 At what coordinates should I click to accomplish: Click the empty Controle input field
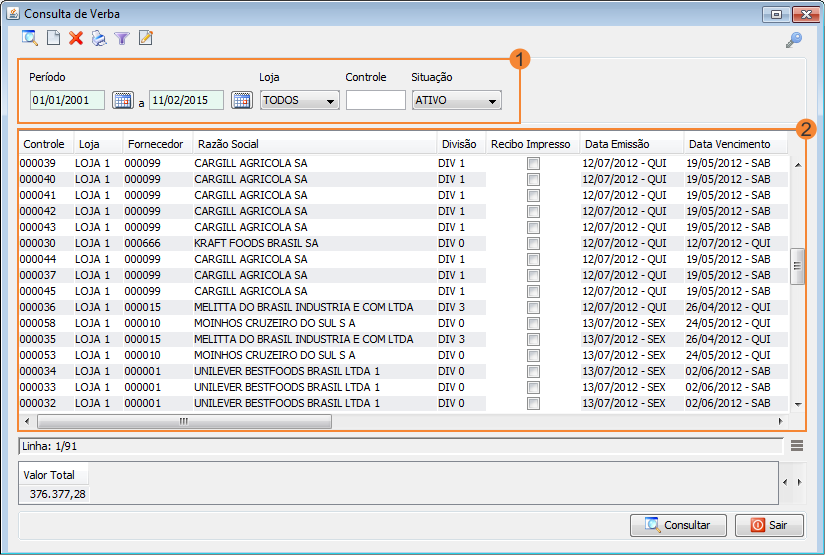pos(376,100)
